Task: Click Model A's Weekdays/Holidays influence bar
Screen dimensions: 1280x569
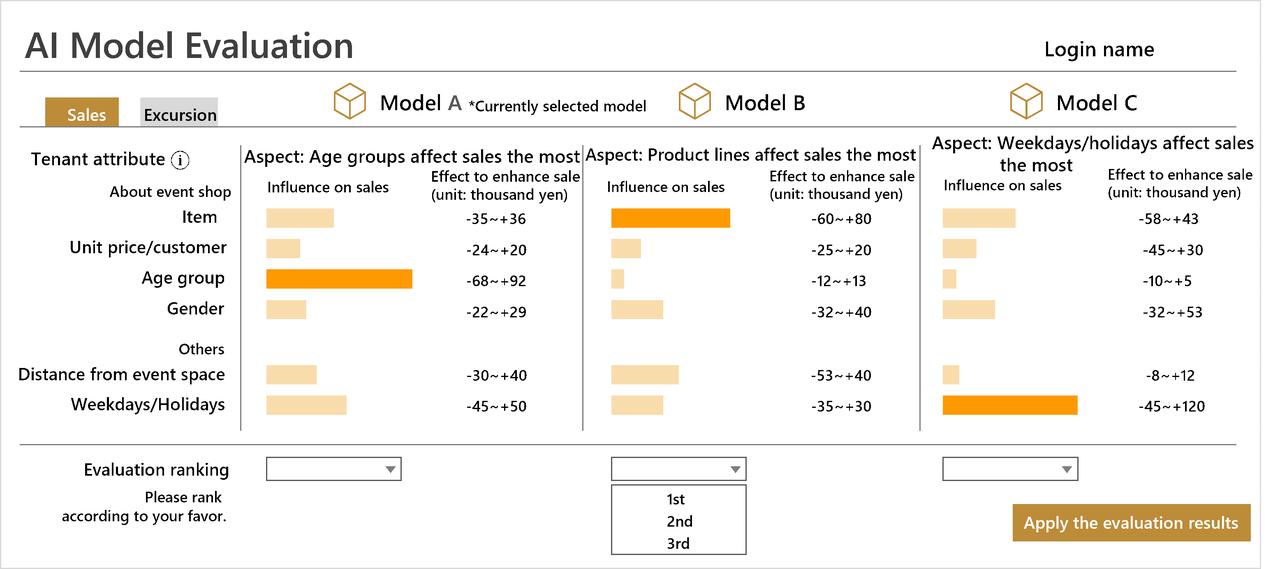Action: point(306,405)
